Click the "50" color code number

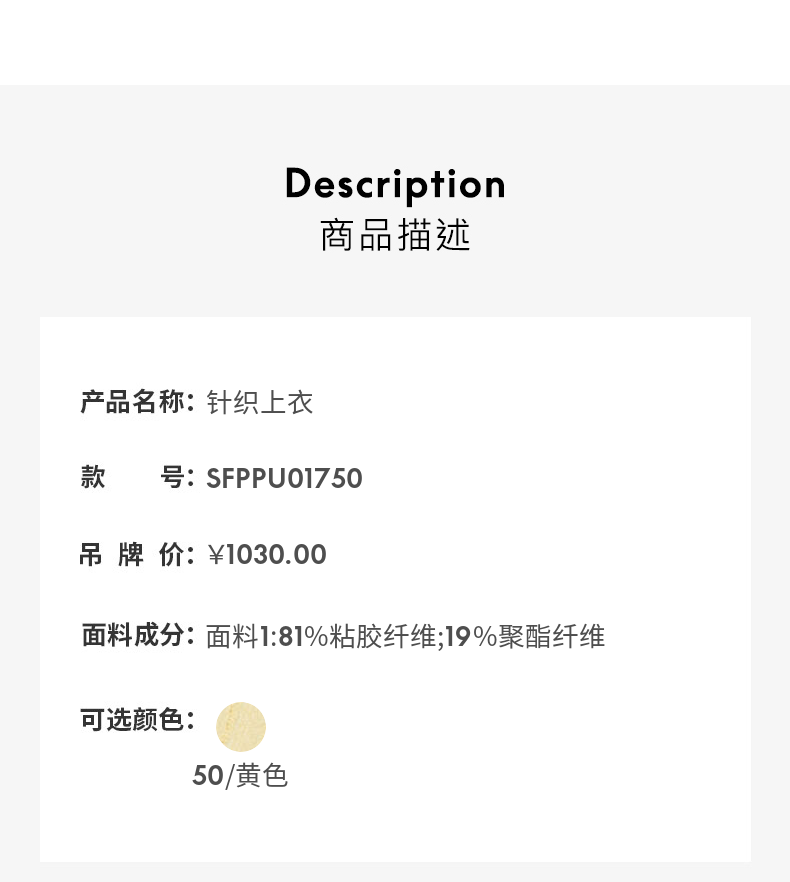click(207, 776)
